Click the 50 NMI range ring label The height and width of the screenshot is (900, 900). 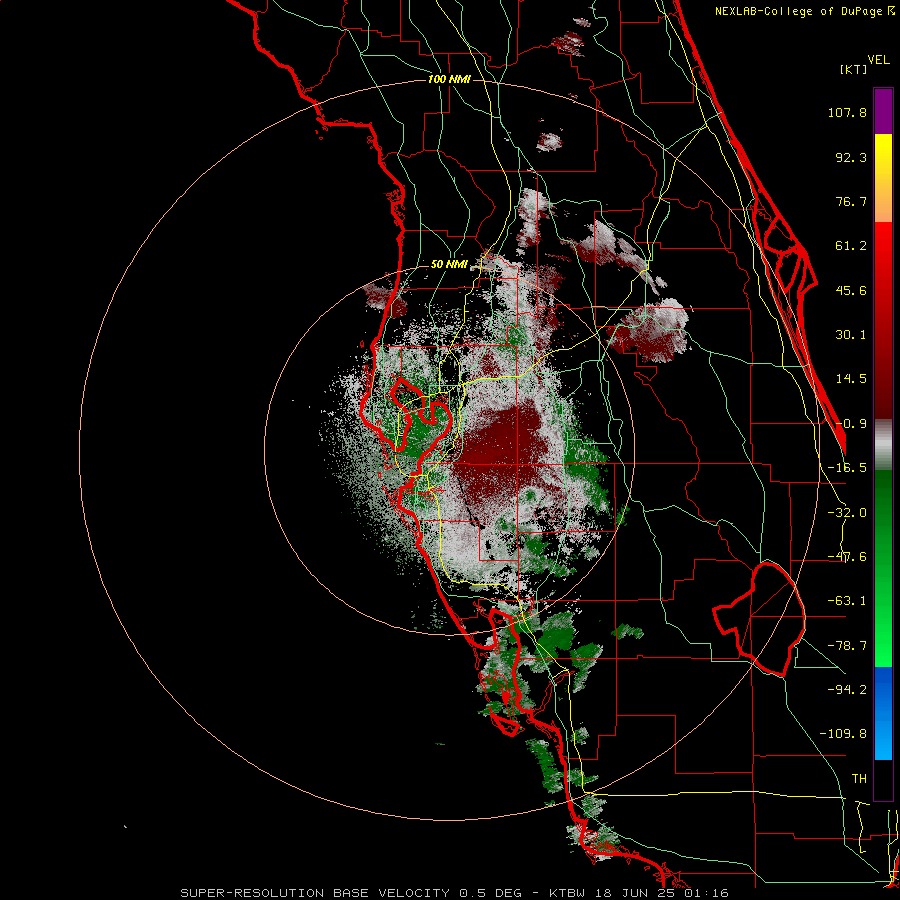(x=449, y=265)
